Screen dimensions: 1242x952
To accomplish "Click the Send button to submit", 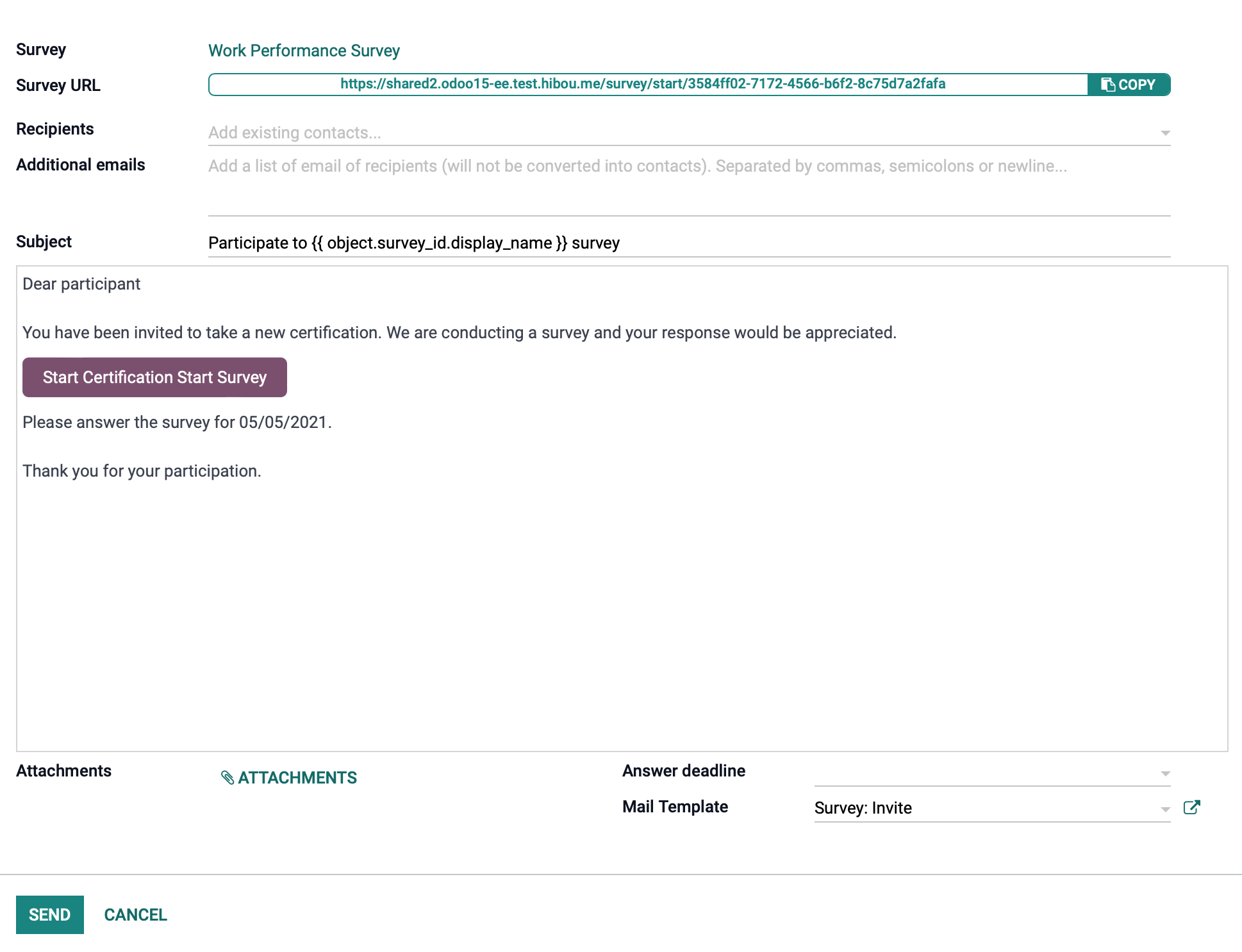I will pyautogui.click(x=49, y=914).
